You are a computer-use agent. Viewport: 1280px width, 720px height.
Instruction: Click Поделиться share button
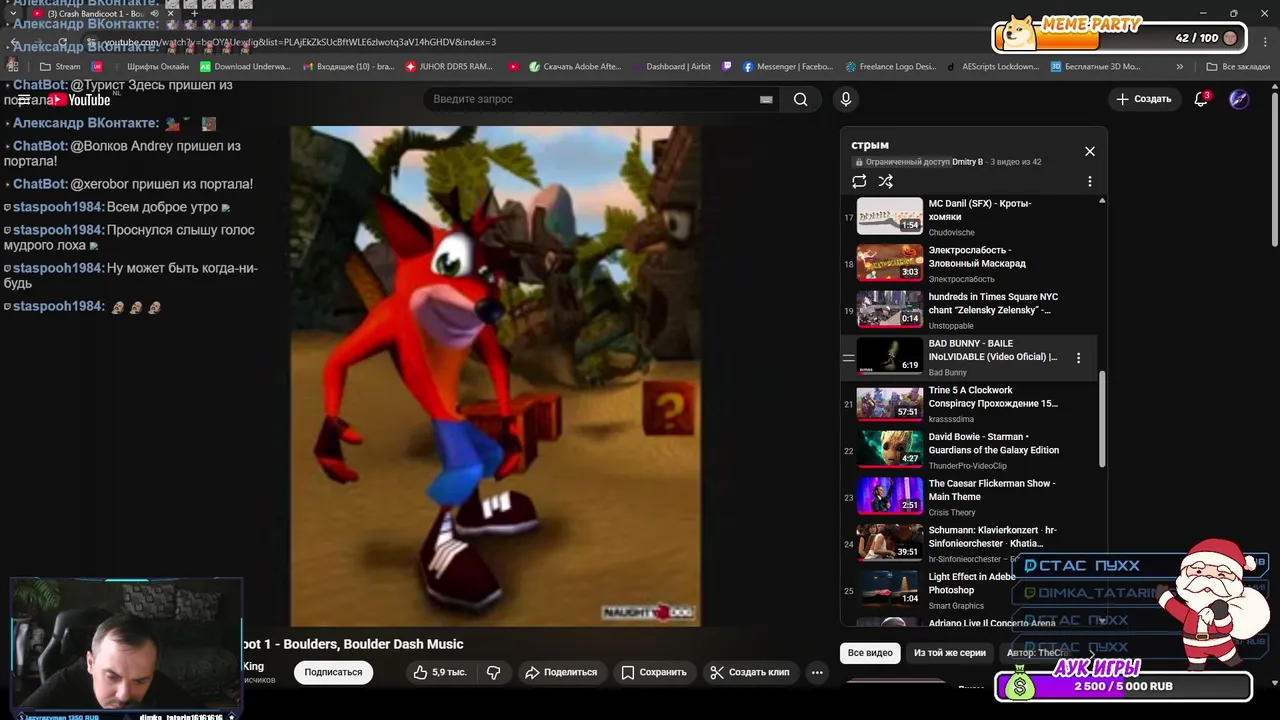561,672
